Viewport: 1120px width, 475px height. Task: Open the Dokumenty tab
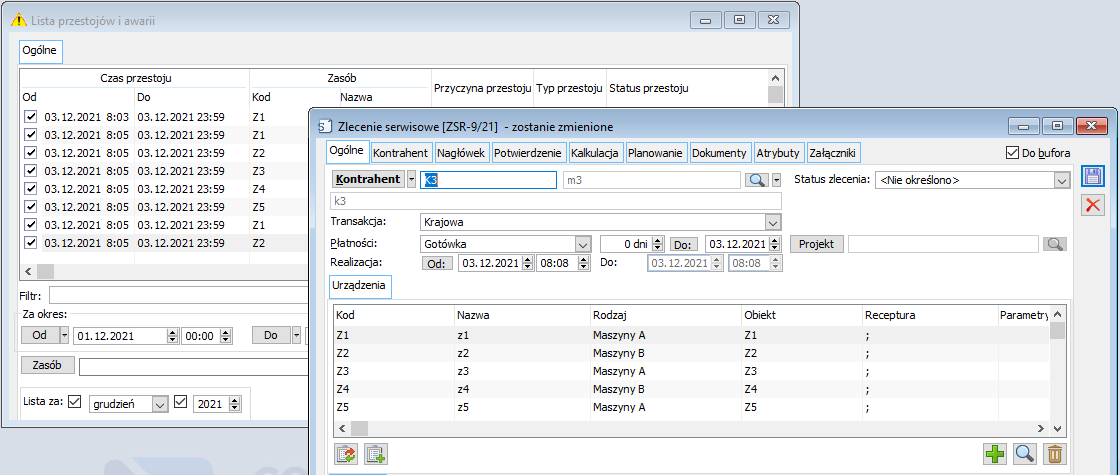point(720,153)
